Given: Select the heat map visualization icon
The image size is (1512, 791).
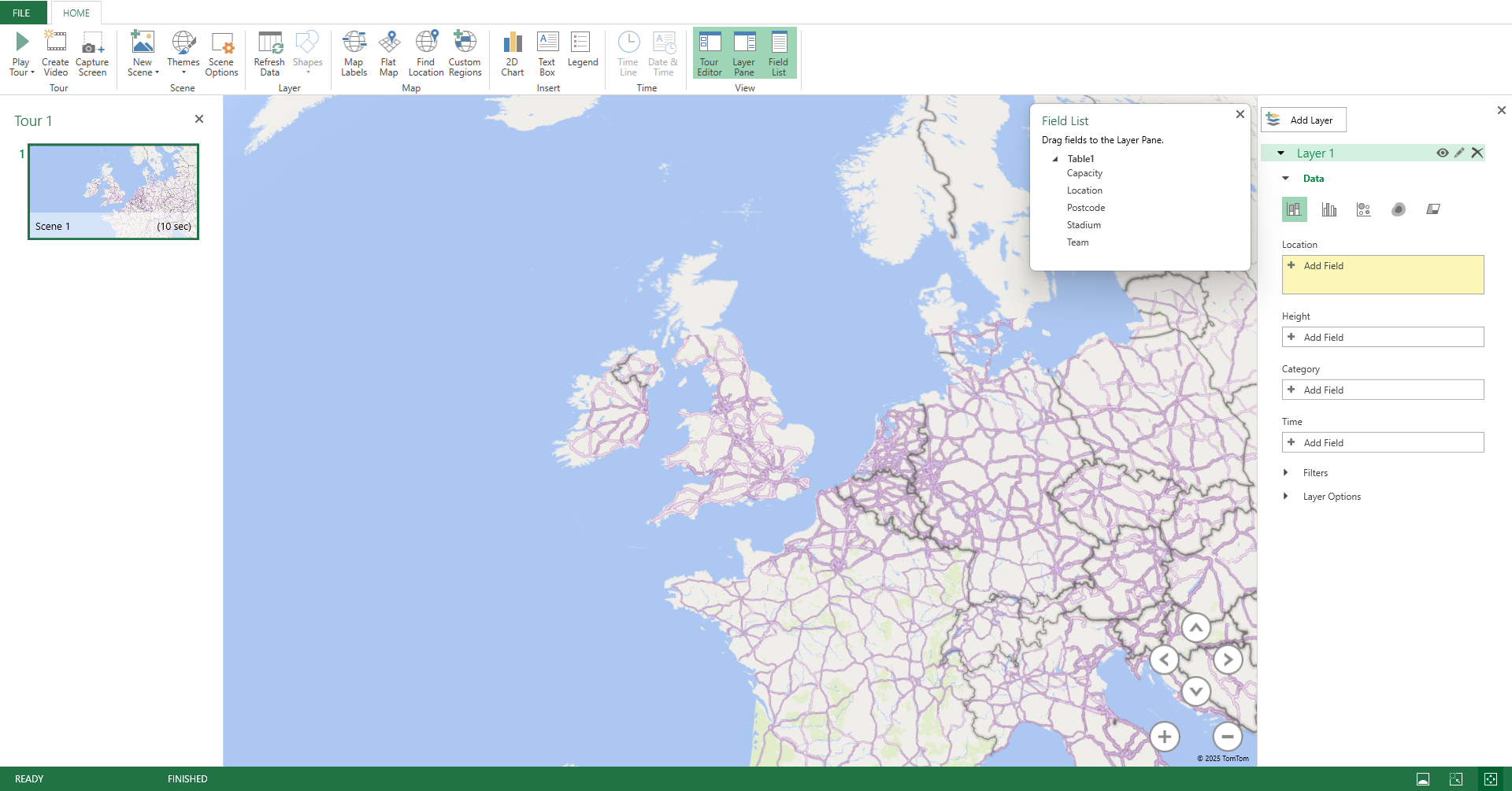Looking at the screenshot, I should [x=1398, y=209].
